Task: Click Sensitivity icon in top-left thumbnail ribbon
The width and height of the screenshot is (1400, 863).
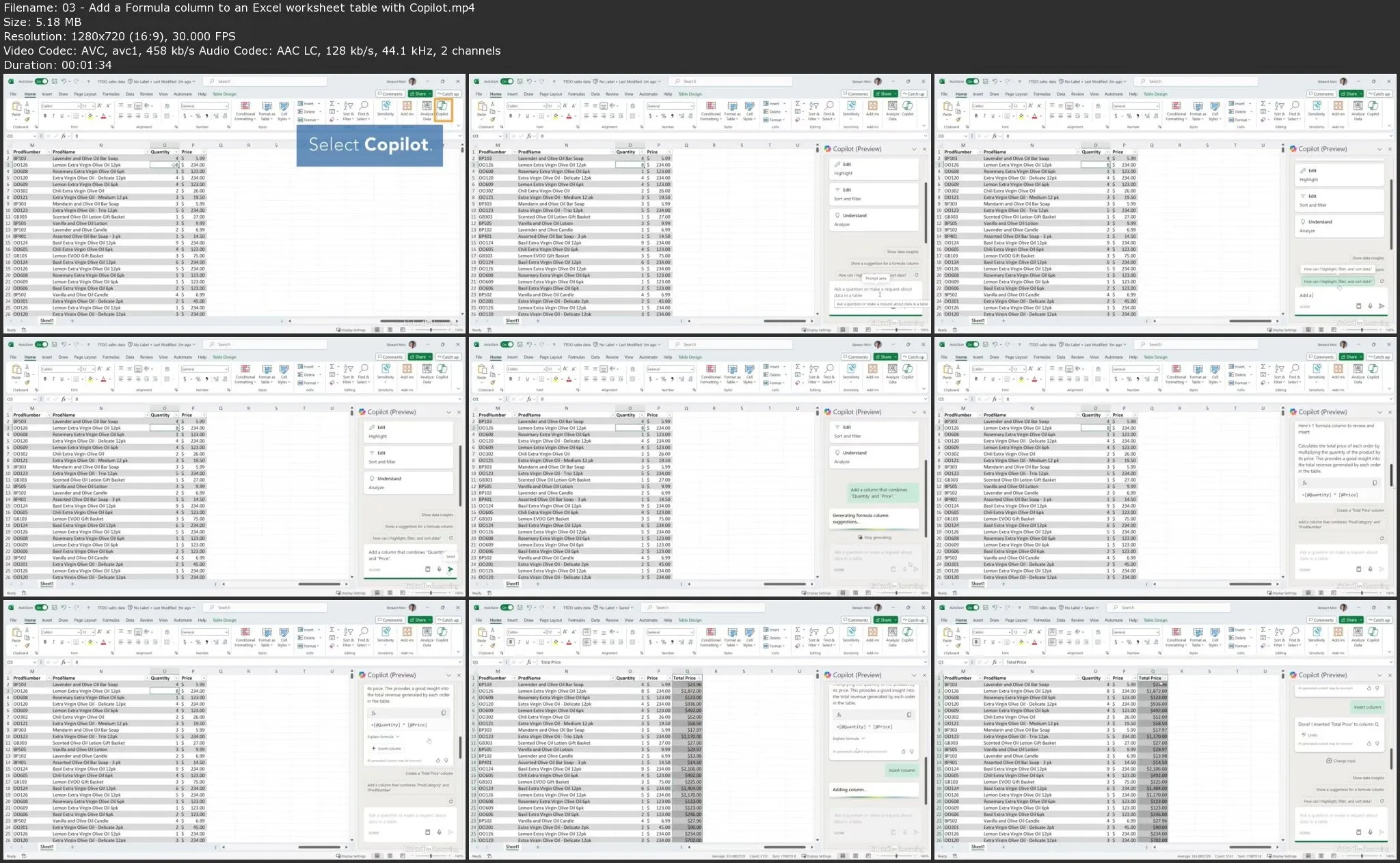Action: coord(386,107)
